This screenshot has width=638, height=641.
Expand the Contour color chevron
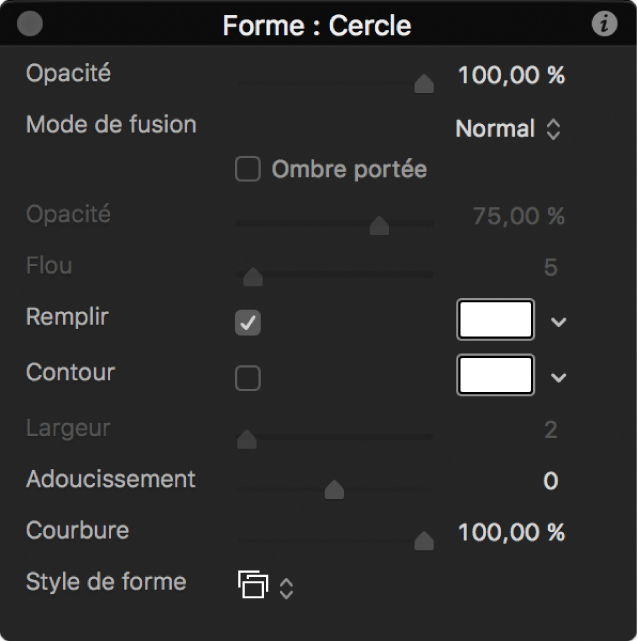tap(559, 377)
